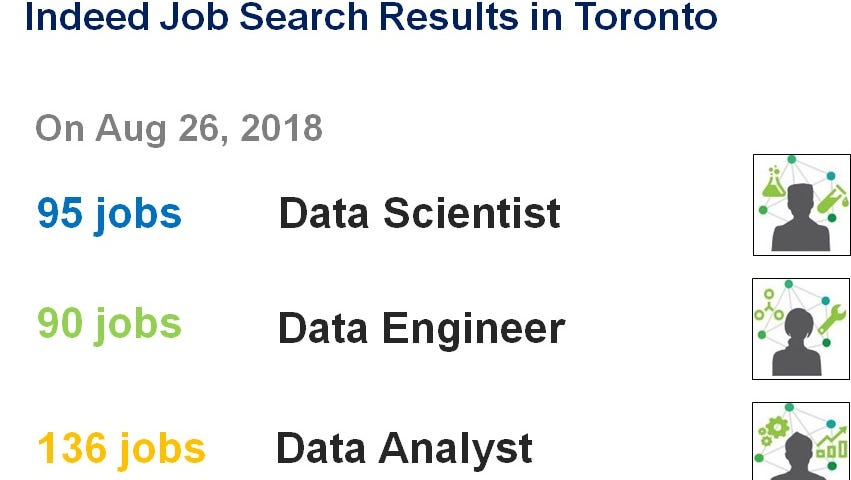The width and height of the screenshot is (851, 480).
Task: Click the Data Analyst person icon
Action: pos(801,441)
